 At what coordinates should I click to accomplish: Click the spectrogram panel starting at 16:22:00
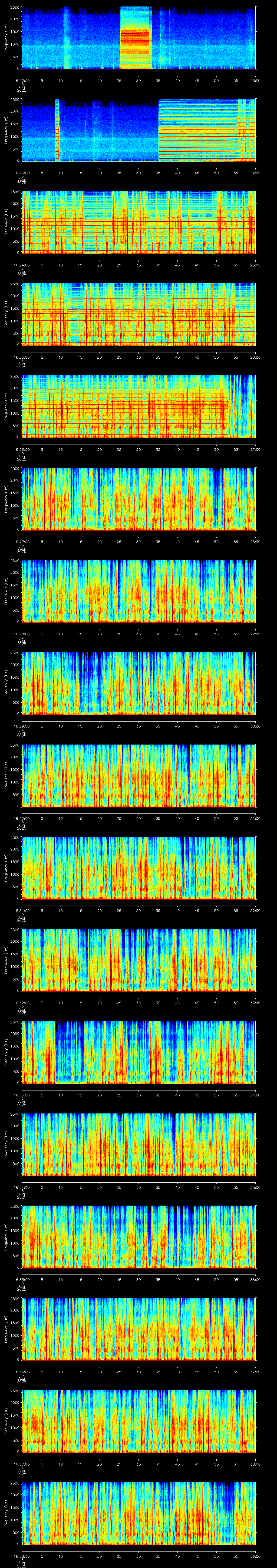tap(139, 38)
